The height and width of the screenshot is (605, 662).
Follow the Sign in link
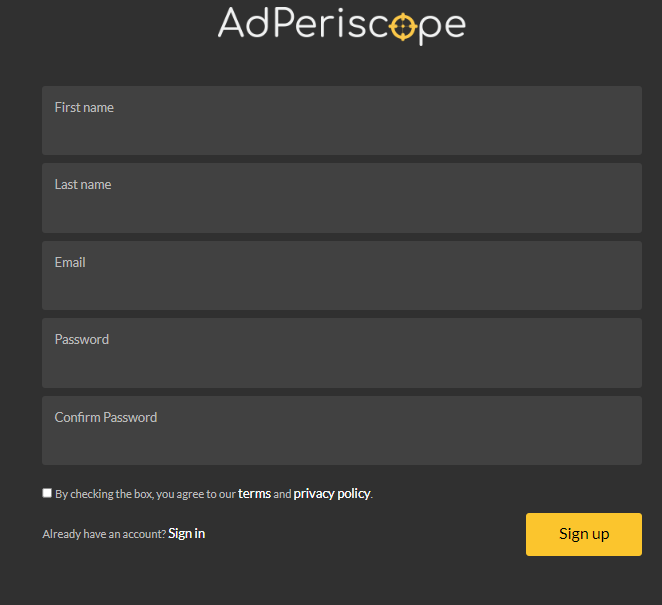pos(187,534)
